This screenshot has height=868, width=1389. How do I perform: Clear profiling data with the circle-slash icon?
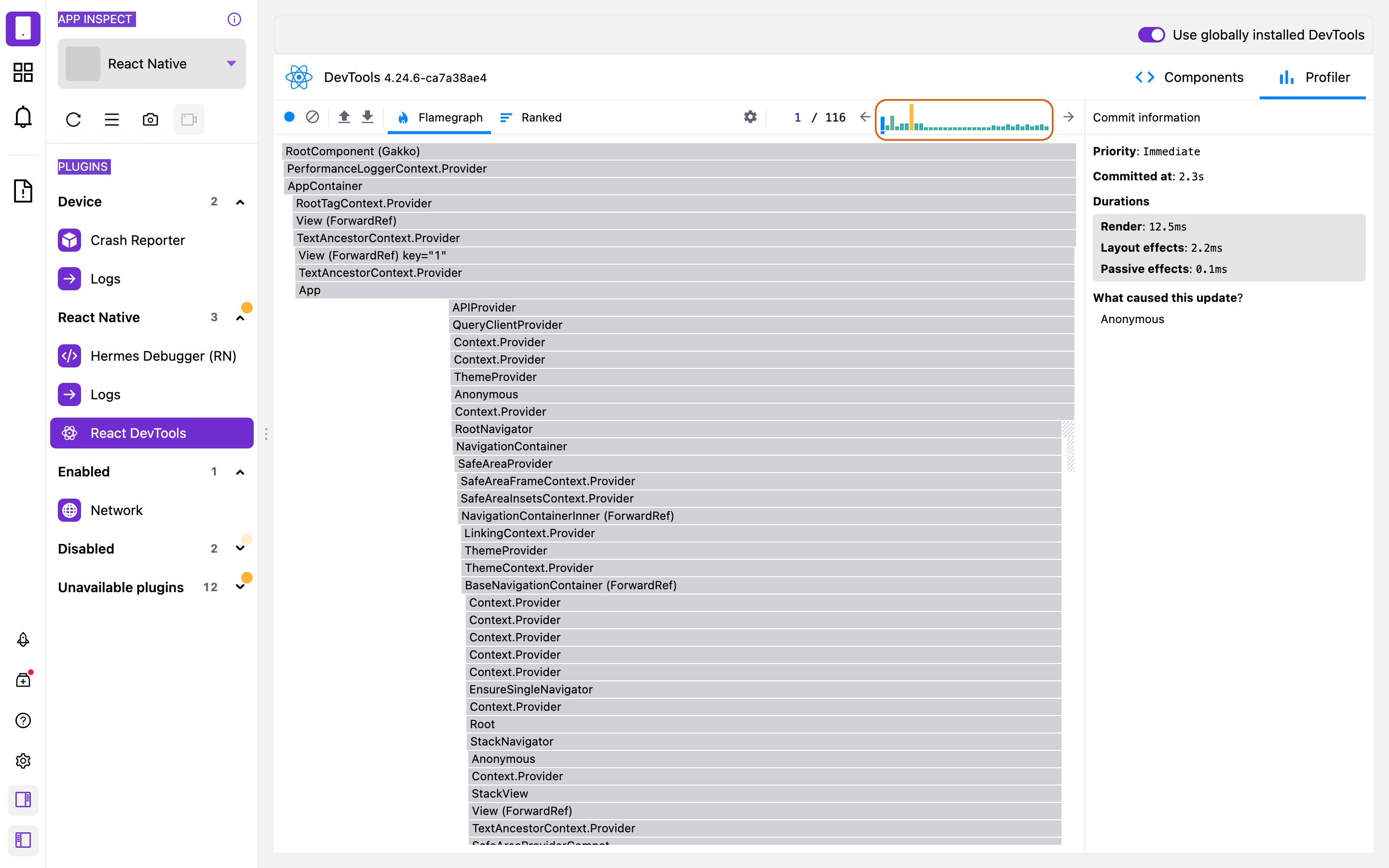pyautogui.click(x=312, y=117)
